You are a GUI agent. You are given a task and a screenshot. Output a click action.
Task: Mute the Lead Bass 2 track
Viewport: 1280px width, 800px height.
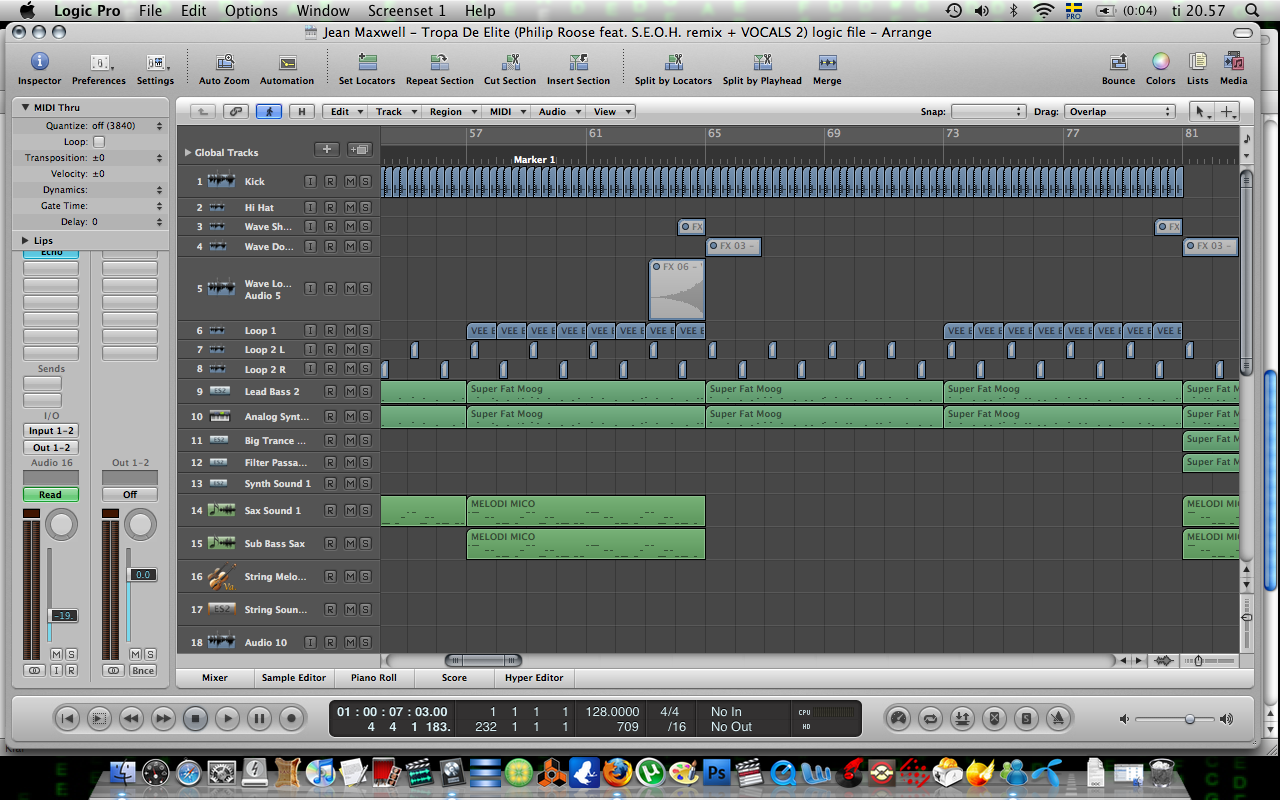click(350, 391)
